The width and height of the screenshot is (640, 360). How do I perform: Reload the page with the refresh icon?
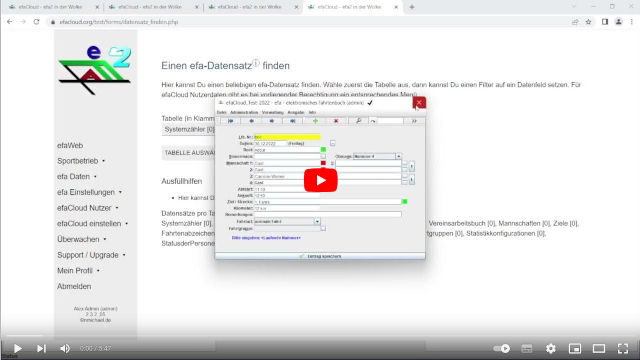coord(36,22)
